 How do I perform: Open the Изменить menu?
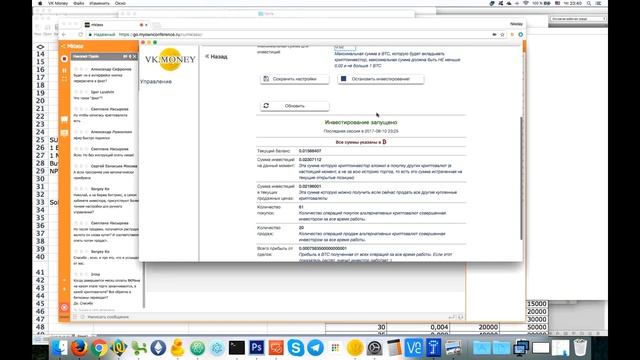[99, 3]
